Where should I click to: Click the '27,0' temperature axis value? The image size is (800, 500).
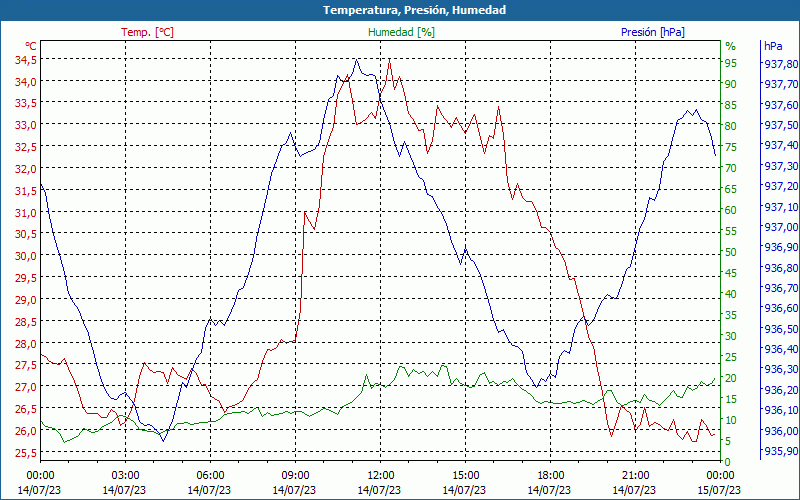pos(26,387)
